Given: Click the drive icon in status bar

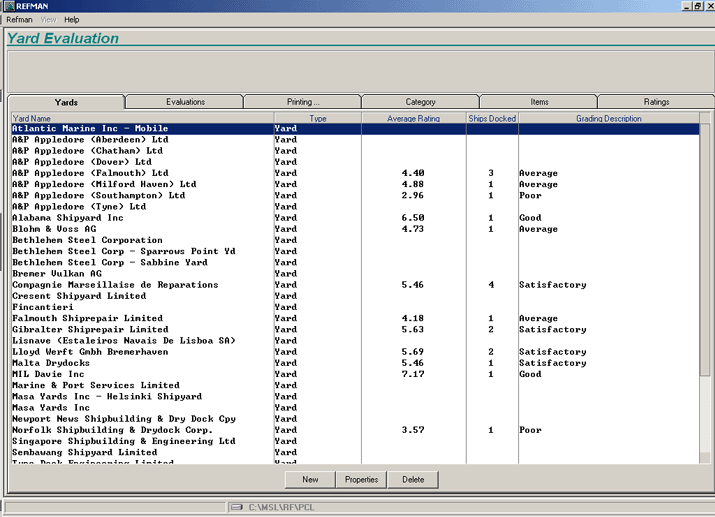Looking at the screenshot, I should click(237, 508).
